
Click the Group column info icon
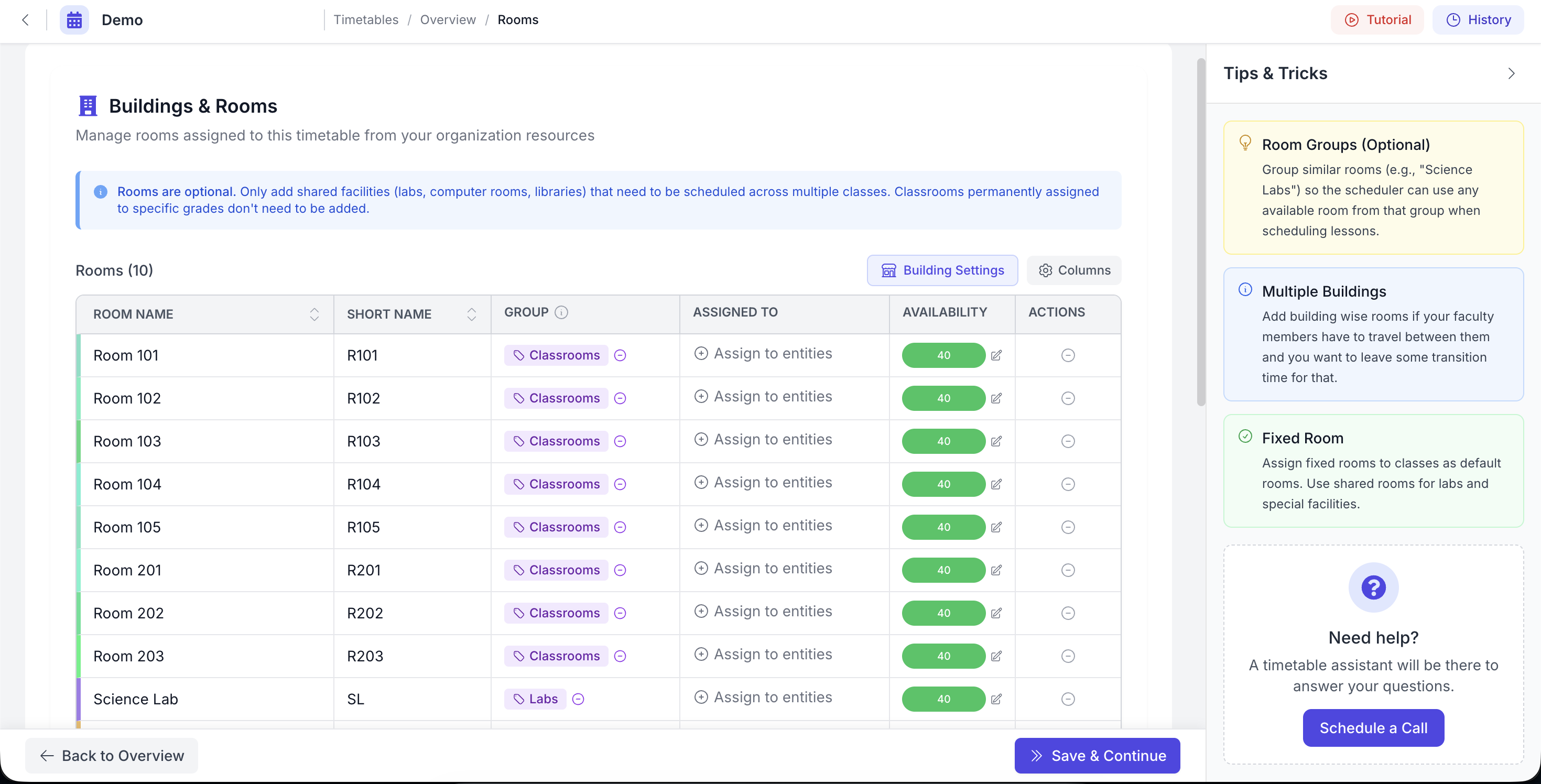tap(561, 312)
